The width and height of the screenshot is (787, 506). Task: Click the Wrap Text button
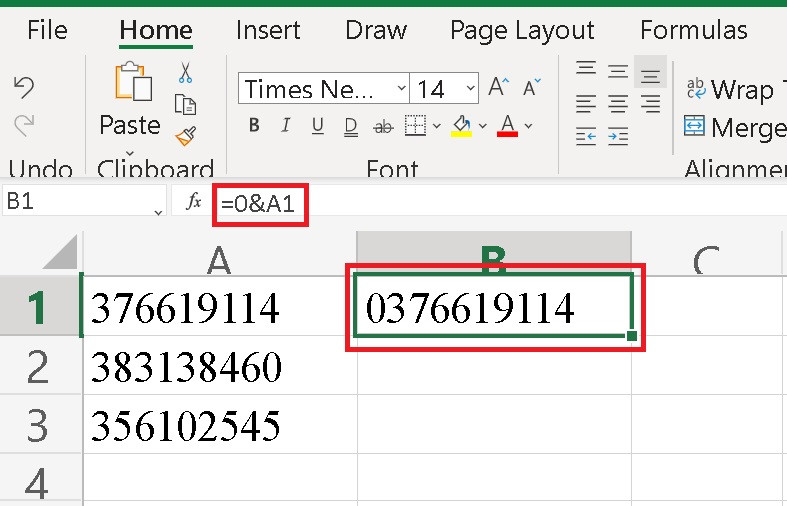[x=730, y=90]
